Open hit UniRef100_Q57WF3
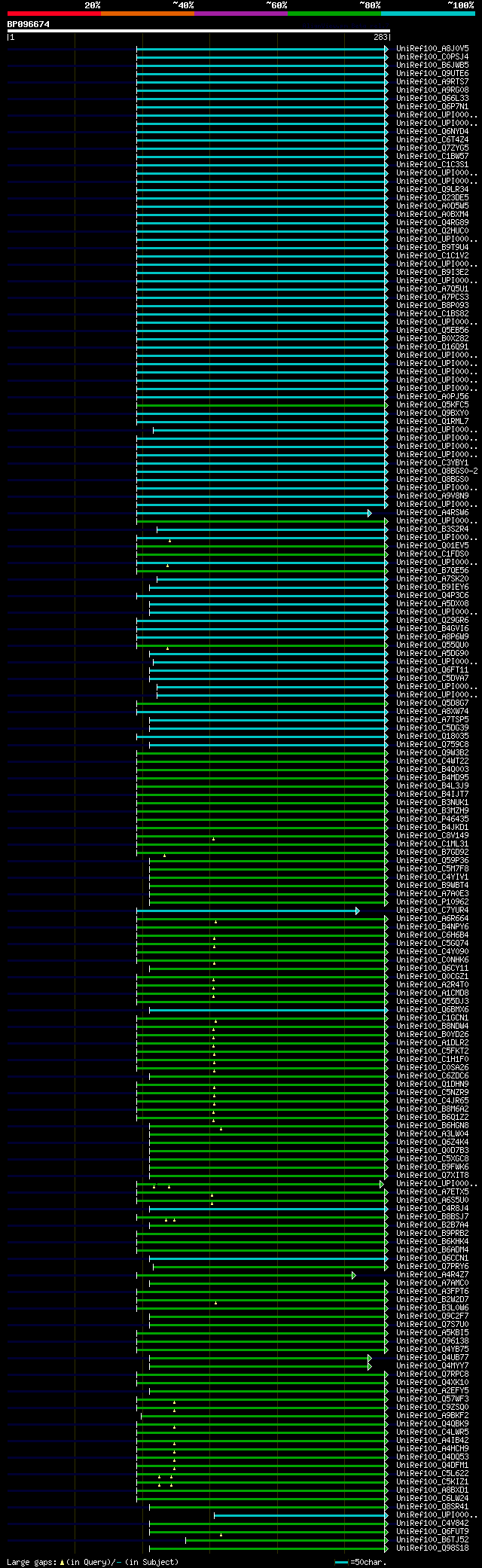482x1568 pixels. [432, 1399]
